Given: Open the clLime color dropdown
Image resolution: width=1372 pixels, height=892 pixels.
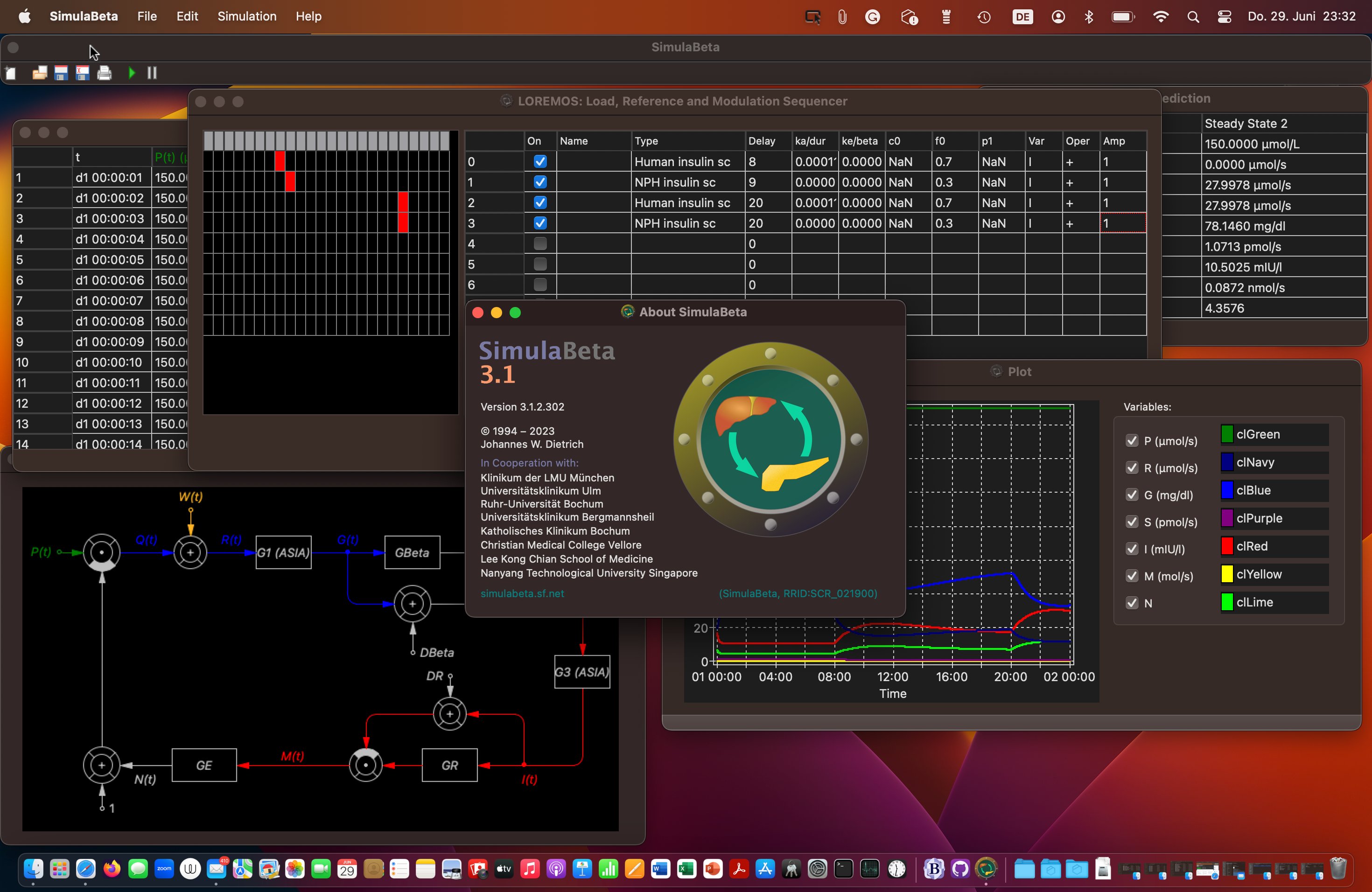Looking at the screenshot, I should (x=1274, y=602).
